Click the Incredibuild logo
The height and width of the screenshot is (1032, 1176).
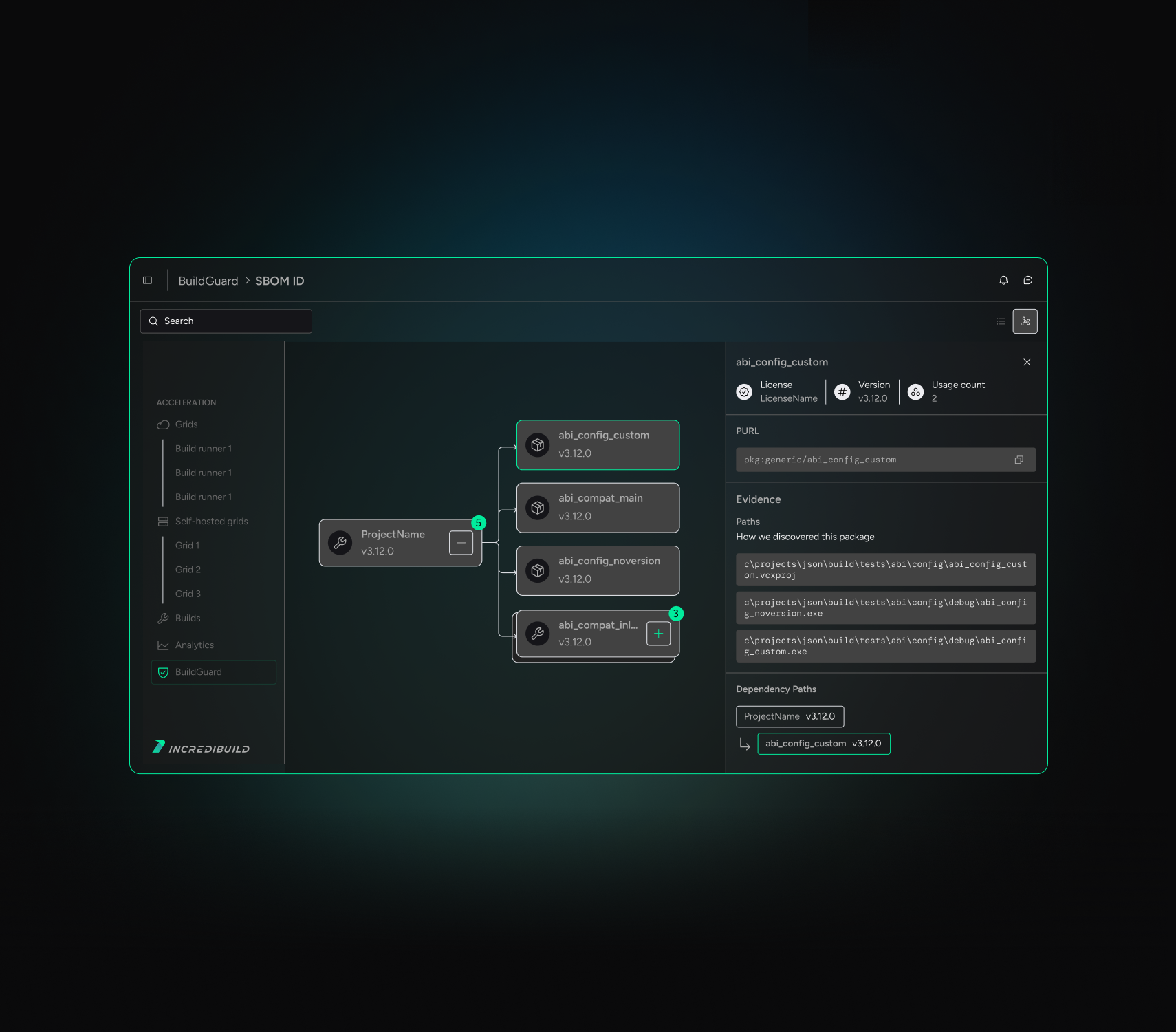click(x=201, y=747)
